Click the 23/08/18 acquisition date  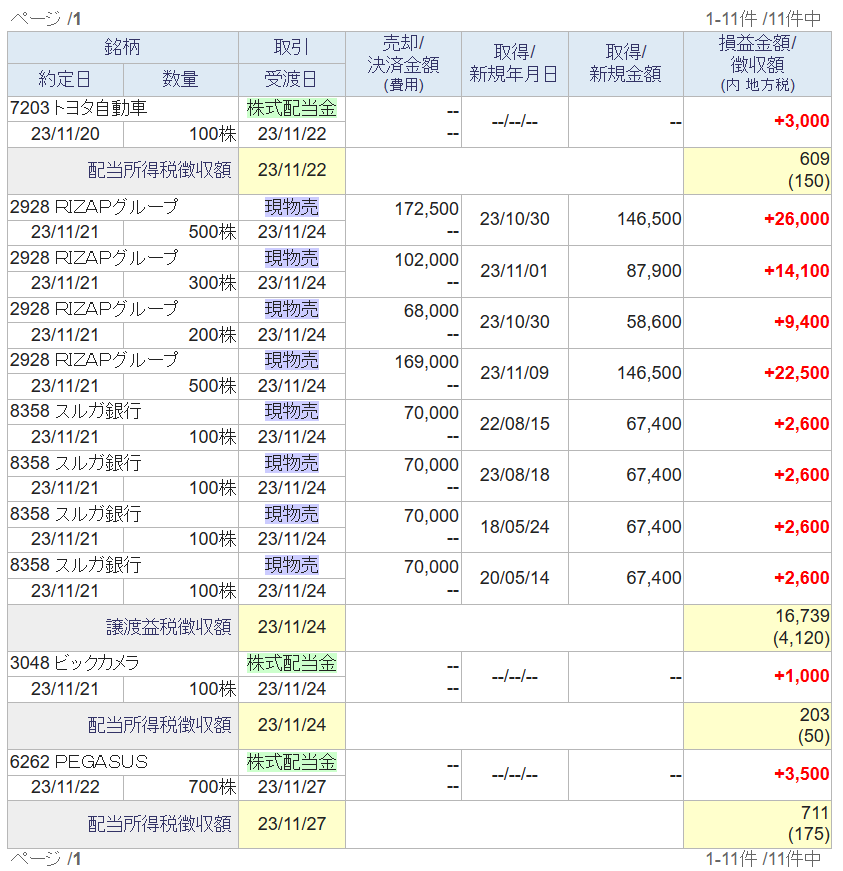click(514, 475)
